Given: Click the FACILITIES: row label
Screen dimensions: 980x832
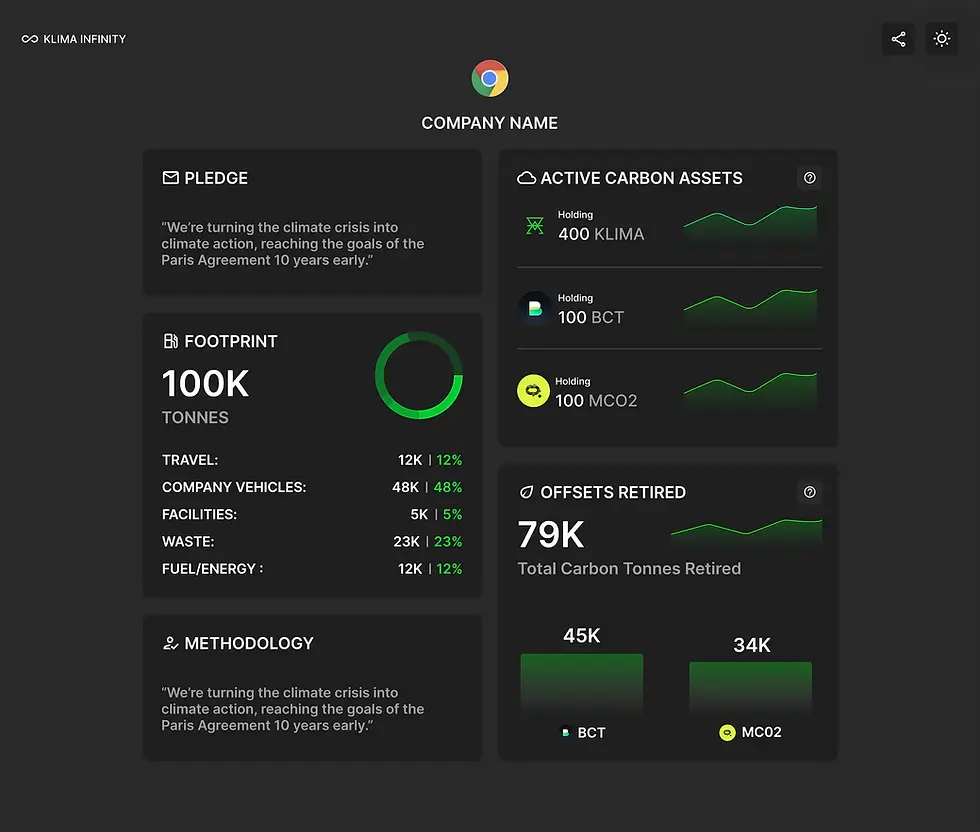Looking at the screenshot, I should click(199, 514).
